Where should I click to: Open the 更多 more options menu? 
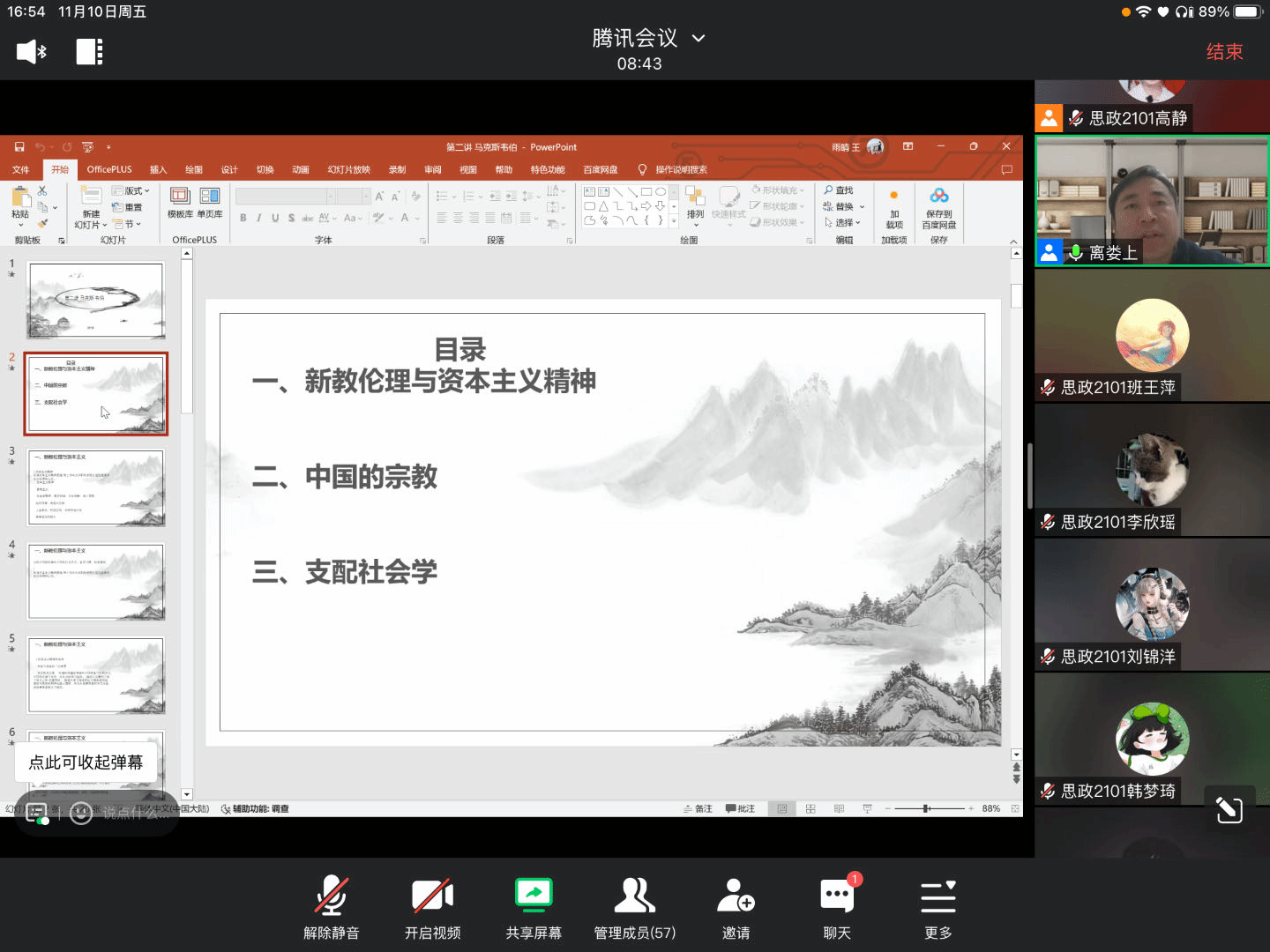[x=938, y=908]
